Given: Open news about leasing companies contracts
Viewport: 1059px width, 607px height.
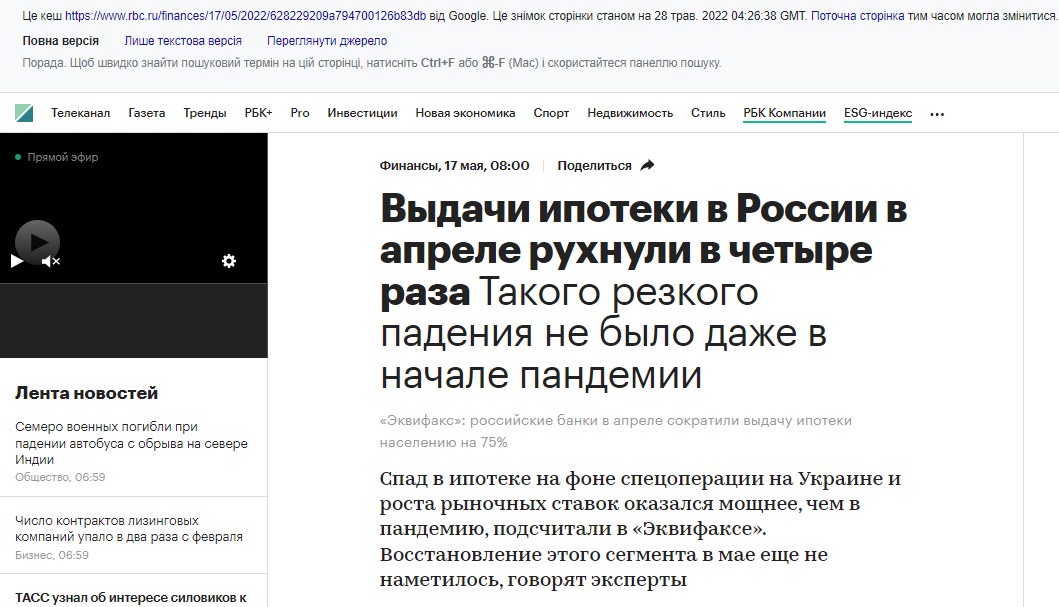Looking at the screenshot, I should pos(129,529).
